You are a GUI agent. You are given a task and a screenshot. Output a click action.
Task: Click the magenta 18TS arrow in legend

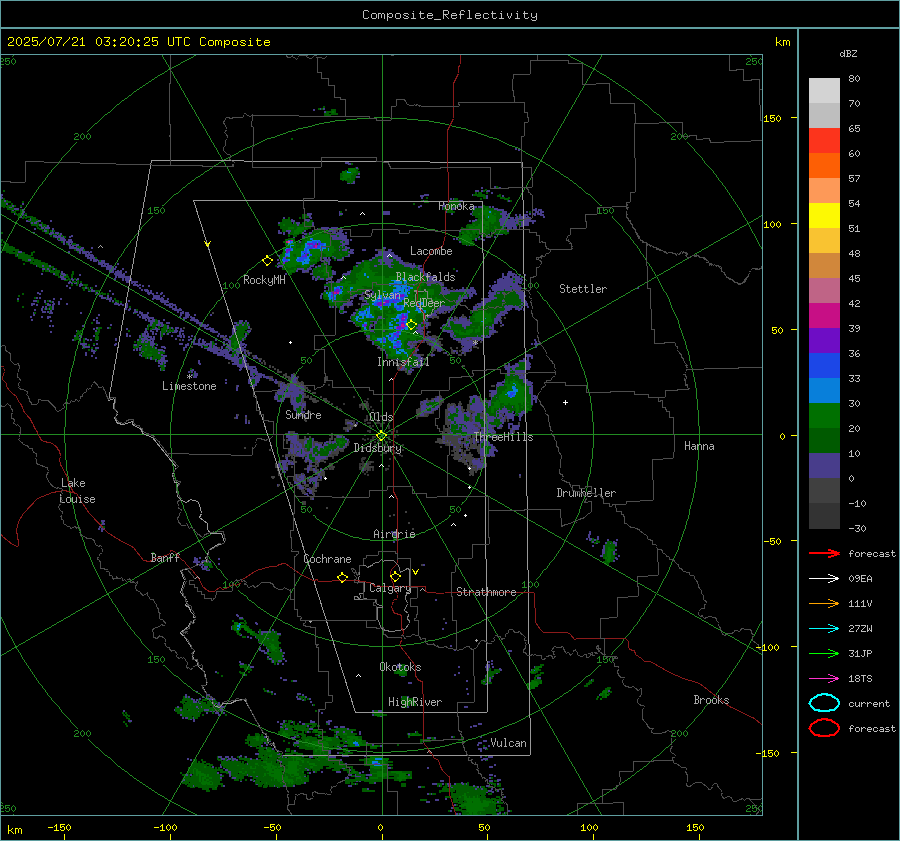point(824,679)
